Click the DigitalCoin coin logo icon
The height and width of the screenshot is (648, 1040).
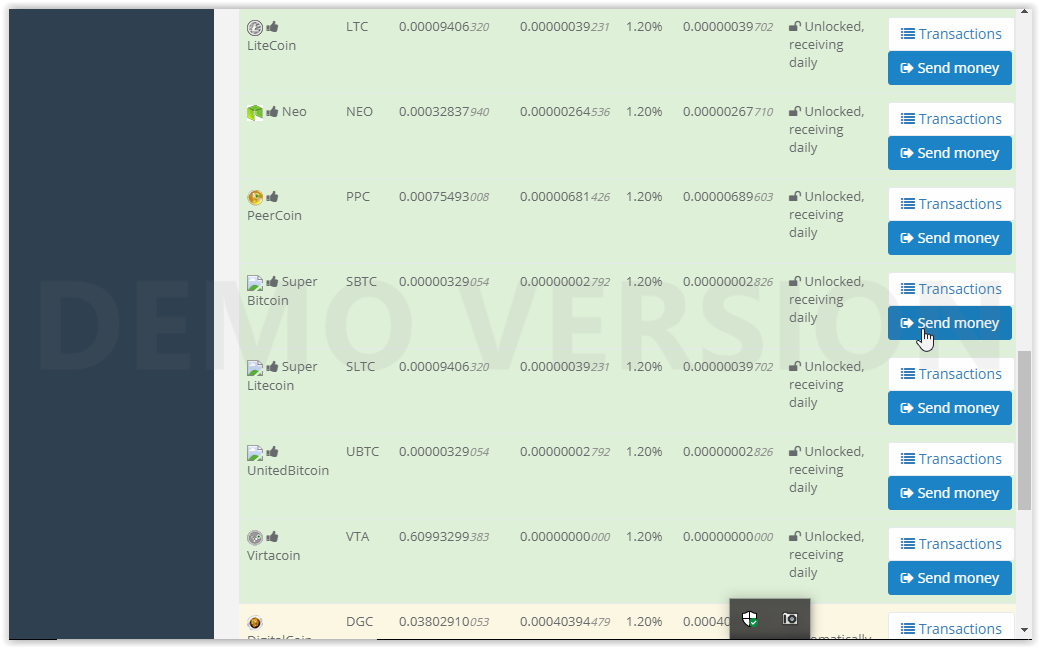255,623
